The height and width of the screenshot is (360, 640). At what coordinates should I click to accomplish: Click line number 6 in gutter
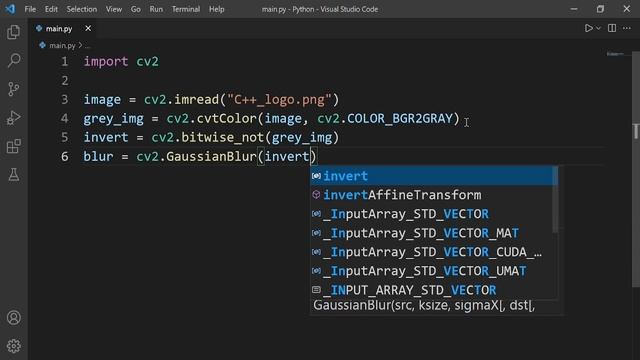click(64, 156)
